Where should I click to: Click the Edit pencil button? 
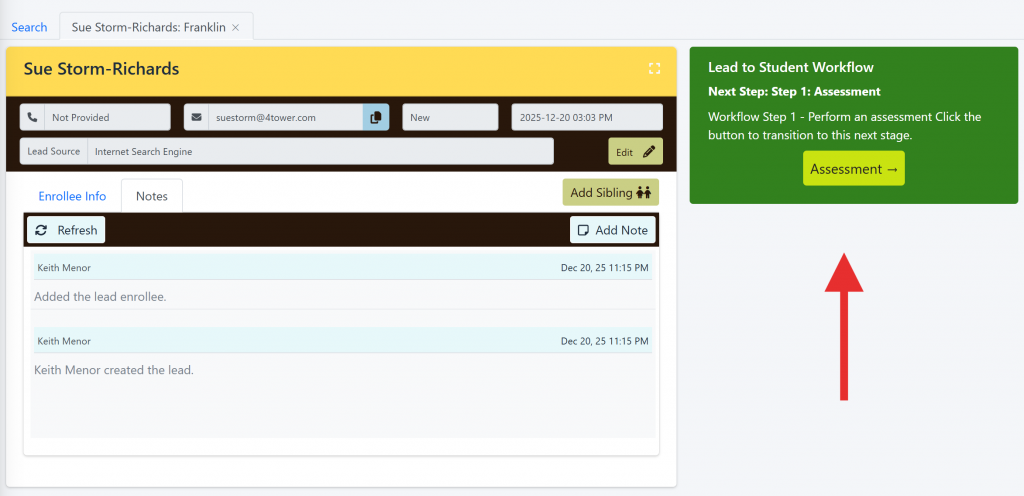(x=635, y=152)
